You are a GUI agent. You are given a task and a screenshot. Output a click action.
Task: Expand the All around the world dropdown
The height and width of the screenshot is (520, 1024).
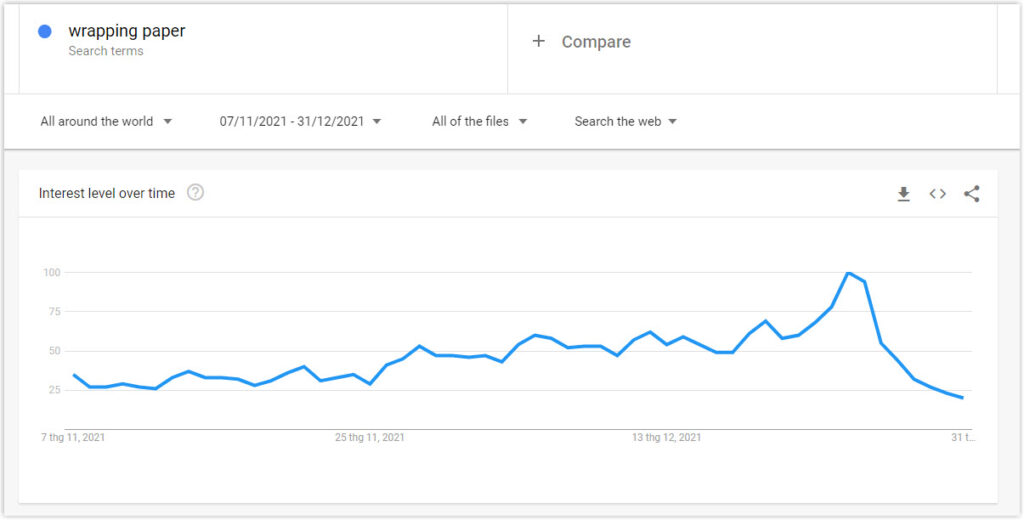106,122
